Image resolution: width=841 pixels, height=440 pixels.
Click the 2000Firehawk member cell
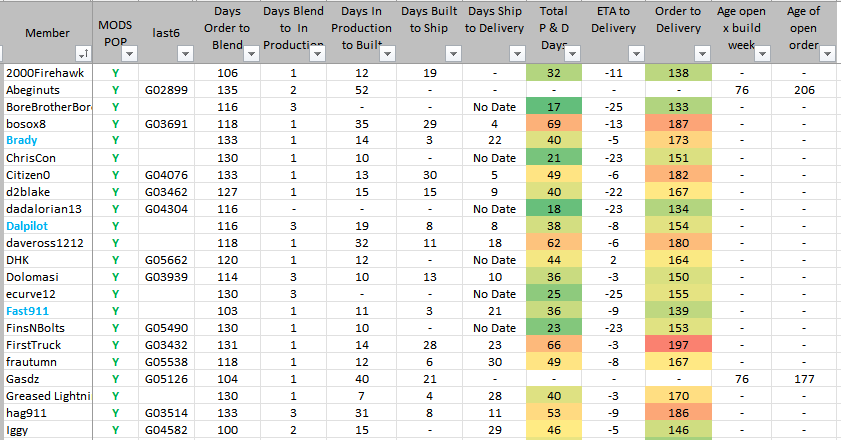pos(45,72)
